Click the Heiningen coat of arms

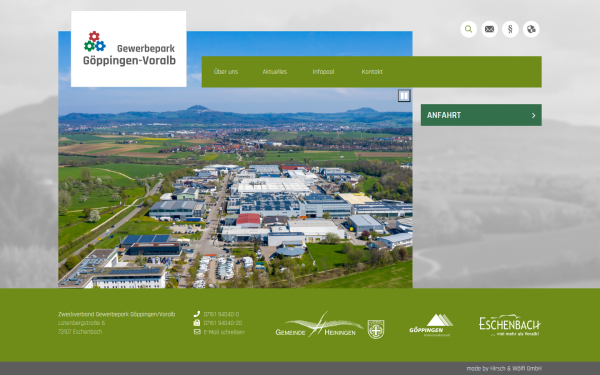(376, 329)
